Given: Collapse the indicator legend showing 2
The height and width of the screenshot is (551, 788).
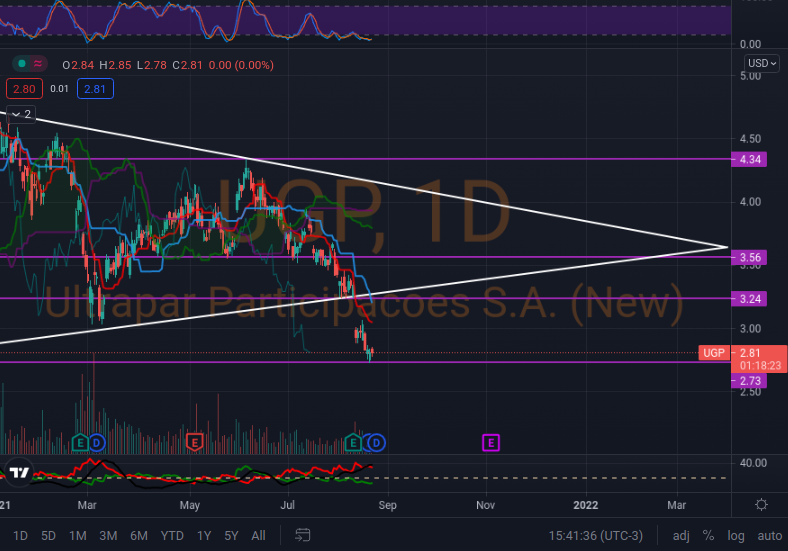Looking at the screenshot, I should 21,114.
